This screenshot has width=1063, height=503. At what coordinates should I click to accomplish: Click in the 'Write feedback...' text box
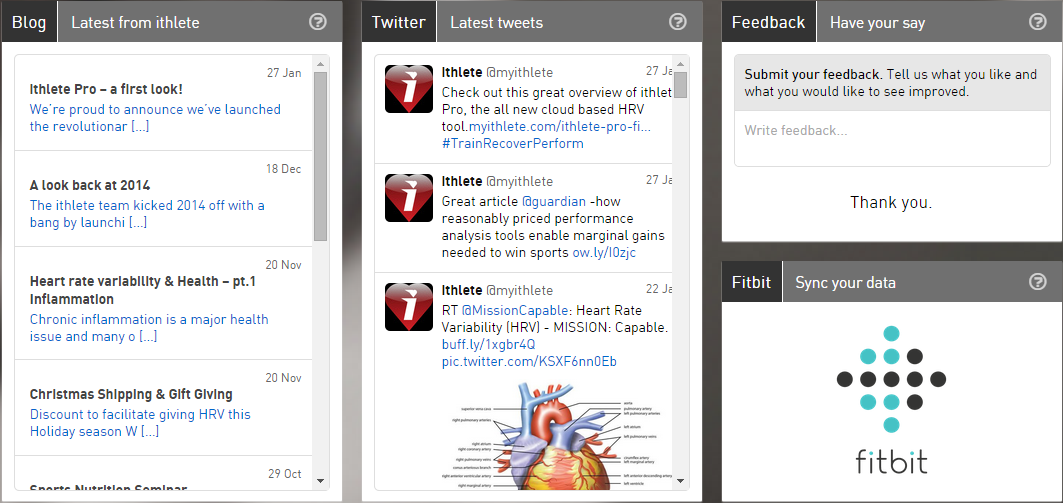coord(892,138)
